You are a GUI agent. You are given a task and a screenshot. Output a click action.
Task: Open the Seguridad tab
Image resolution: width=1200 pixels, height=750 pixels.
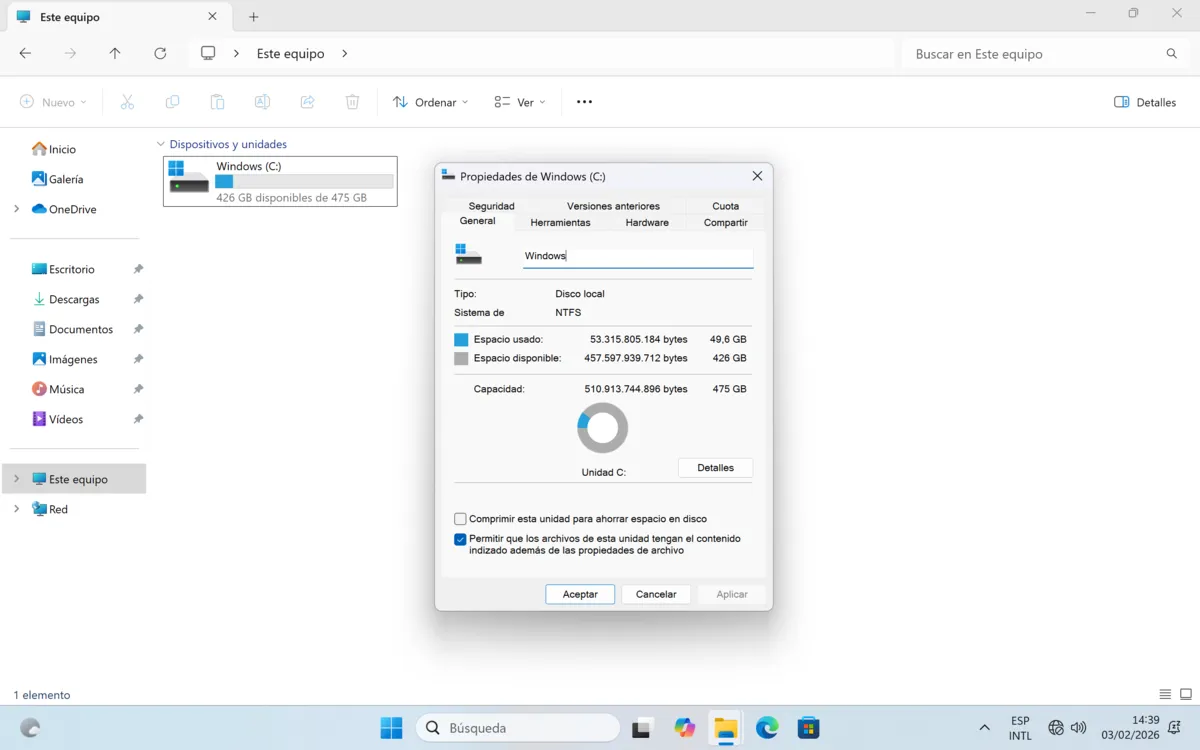[x=491, y=206]
